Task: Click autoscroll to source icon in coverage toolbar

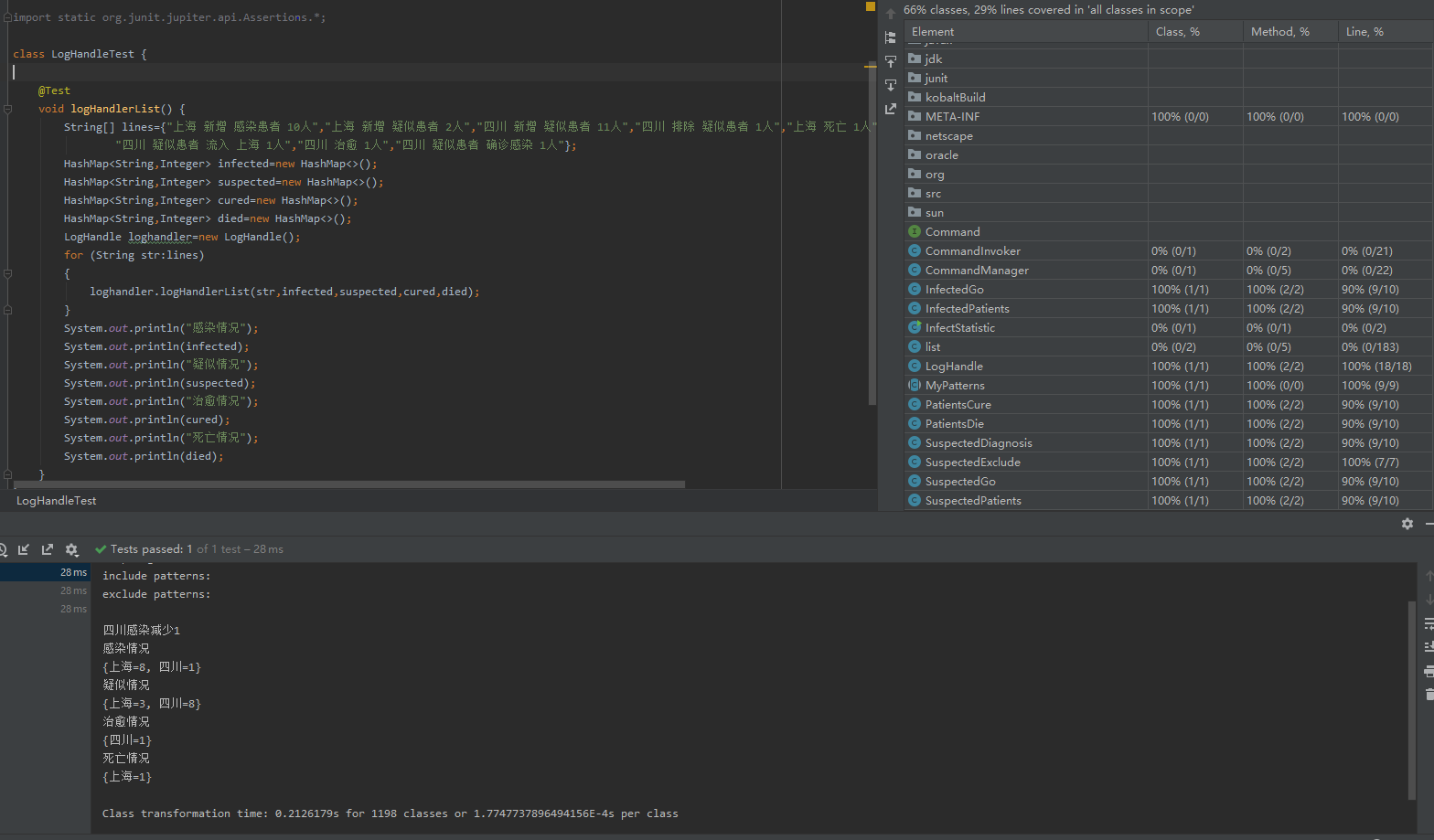Action: (x=891, y=61)
